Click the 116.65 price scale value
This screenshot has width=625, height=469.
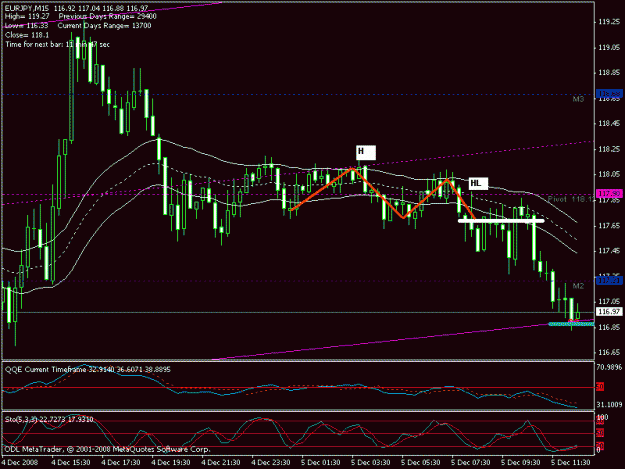pos(609,352)
